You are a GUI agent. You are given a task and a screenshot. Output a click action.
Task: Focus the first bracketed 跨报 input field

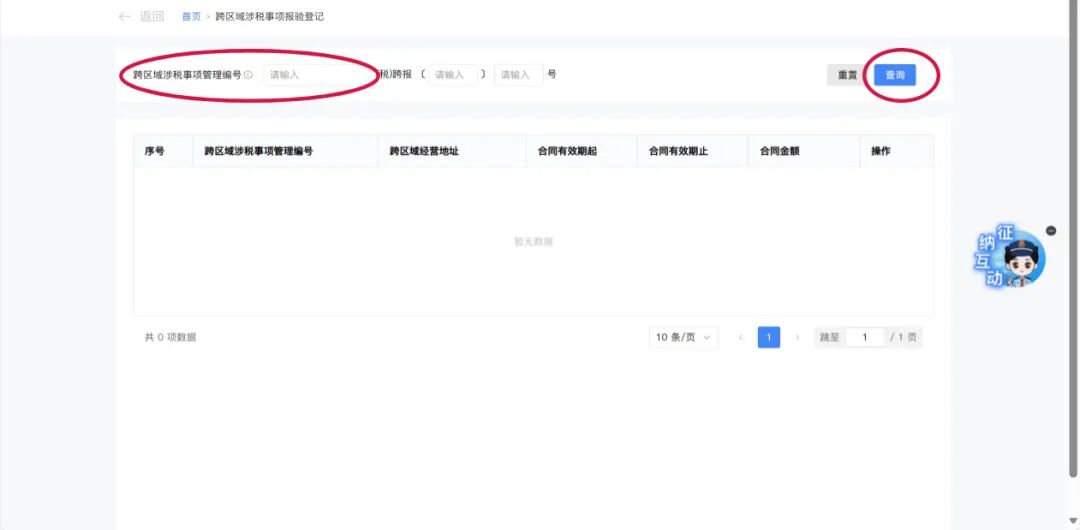pyautogui.click(x=453, y=74)
